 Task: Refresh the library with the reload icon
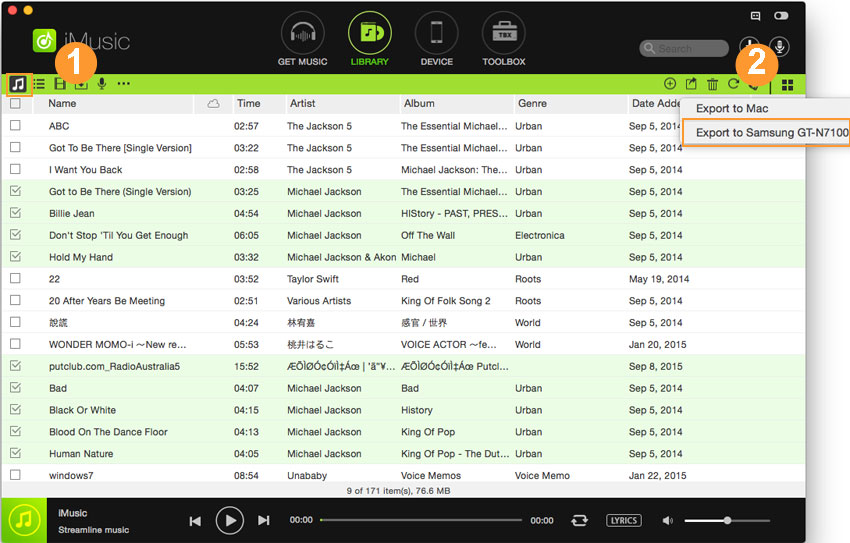point(734,85)
